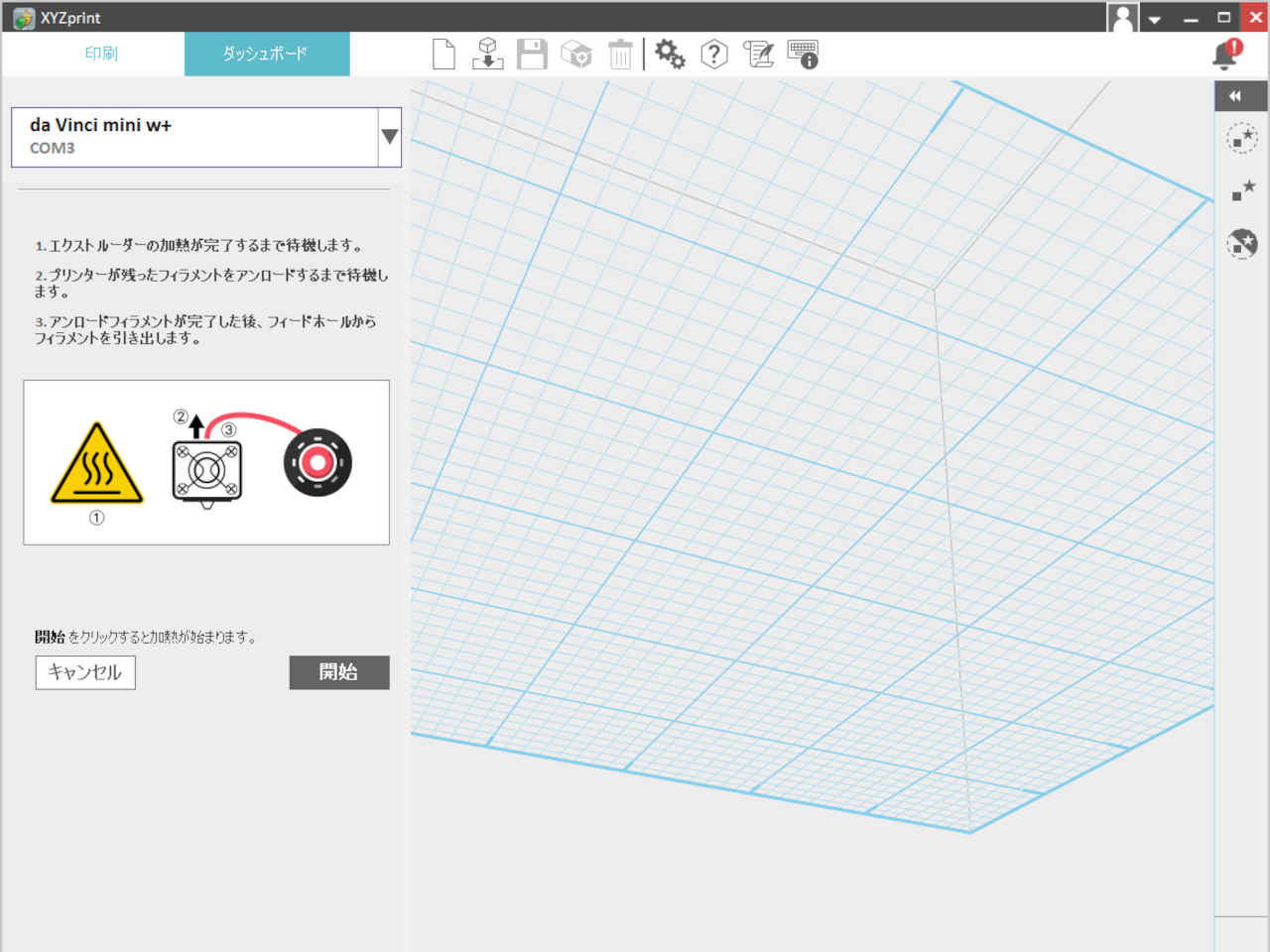The height and width of the screenshot is (952, 1270).
Task: Select the ダッシュボード tab
Action: click(x=266, y=54)
